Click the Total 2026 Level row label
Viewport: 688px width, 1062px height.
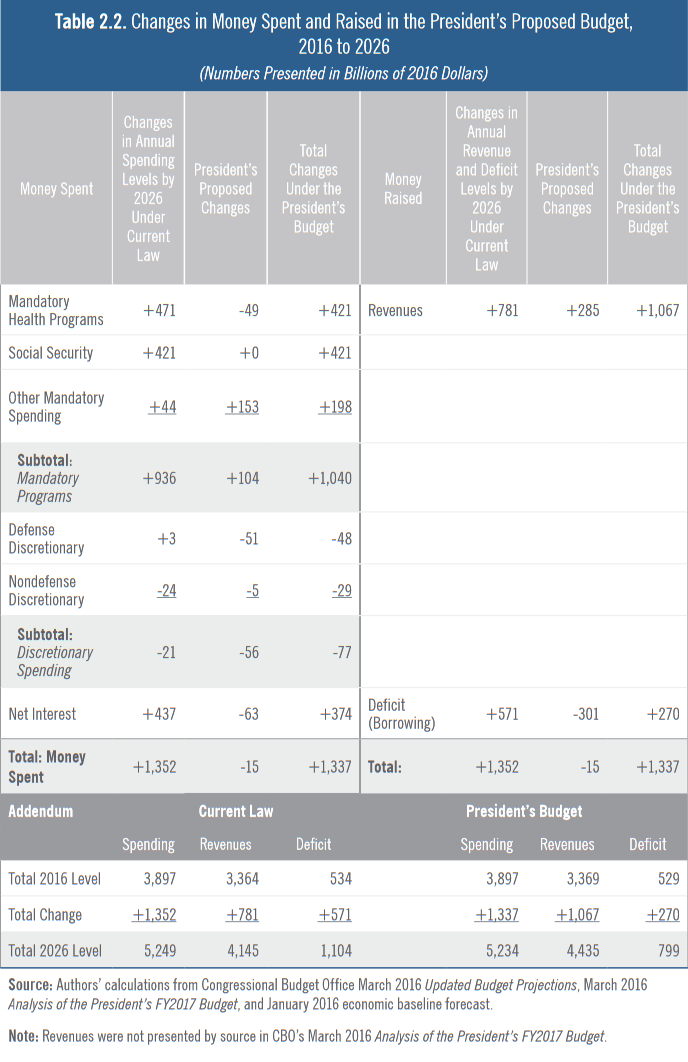tap(55, 950)
